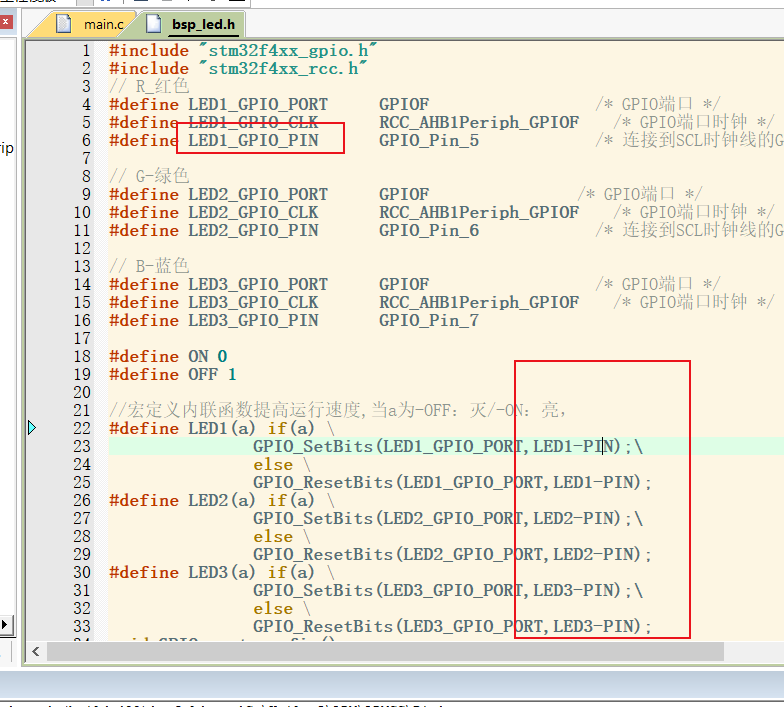Click the file icon on main.c tab
The image size is (784, 707).
click(x=65, y=24)
